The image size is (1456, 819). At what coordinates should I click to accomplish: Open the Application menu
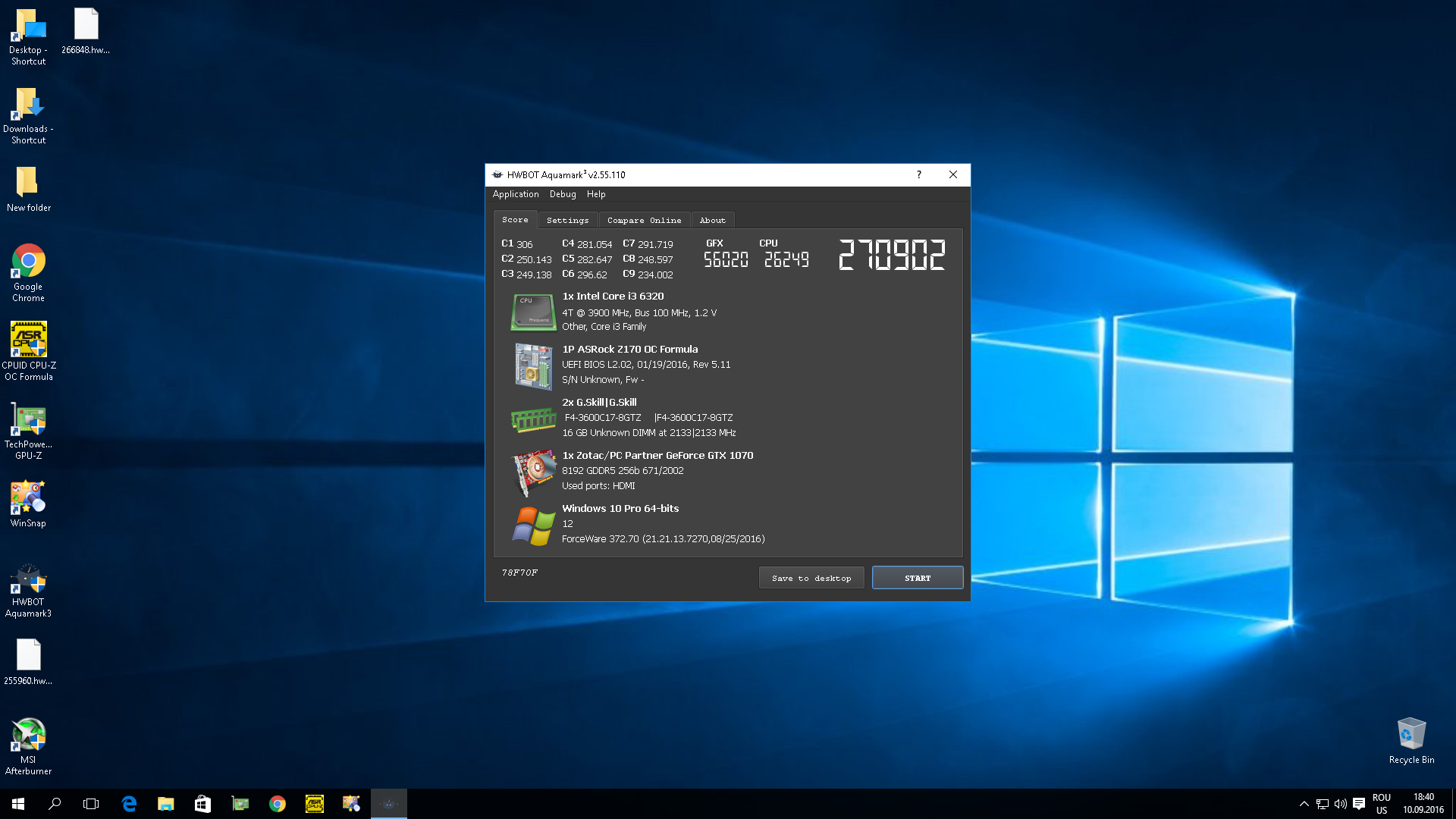click(516, 195)
